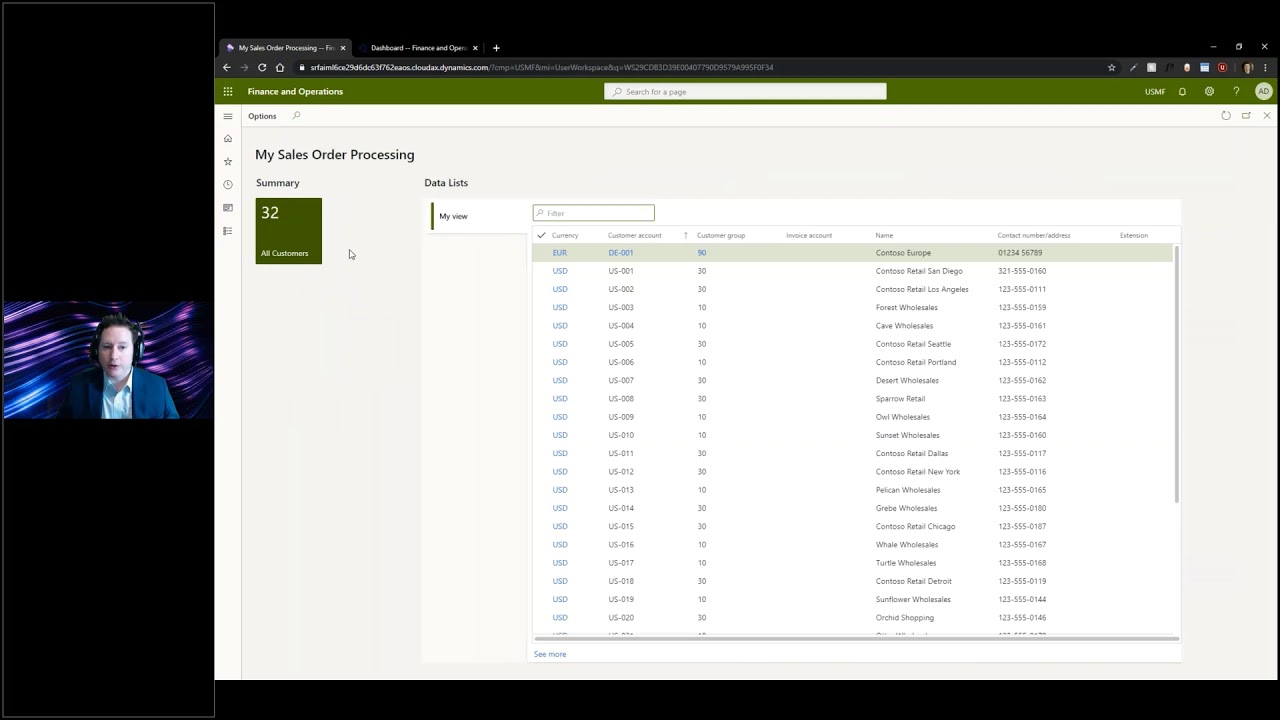
Task: Open the Settings gear in header
Action: click(1209, 91)
